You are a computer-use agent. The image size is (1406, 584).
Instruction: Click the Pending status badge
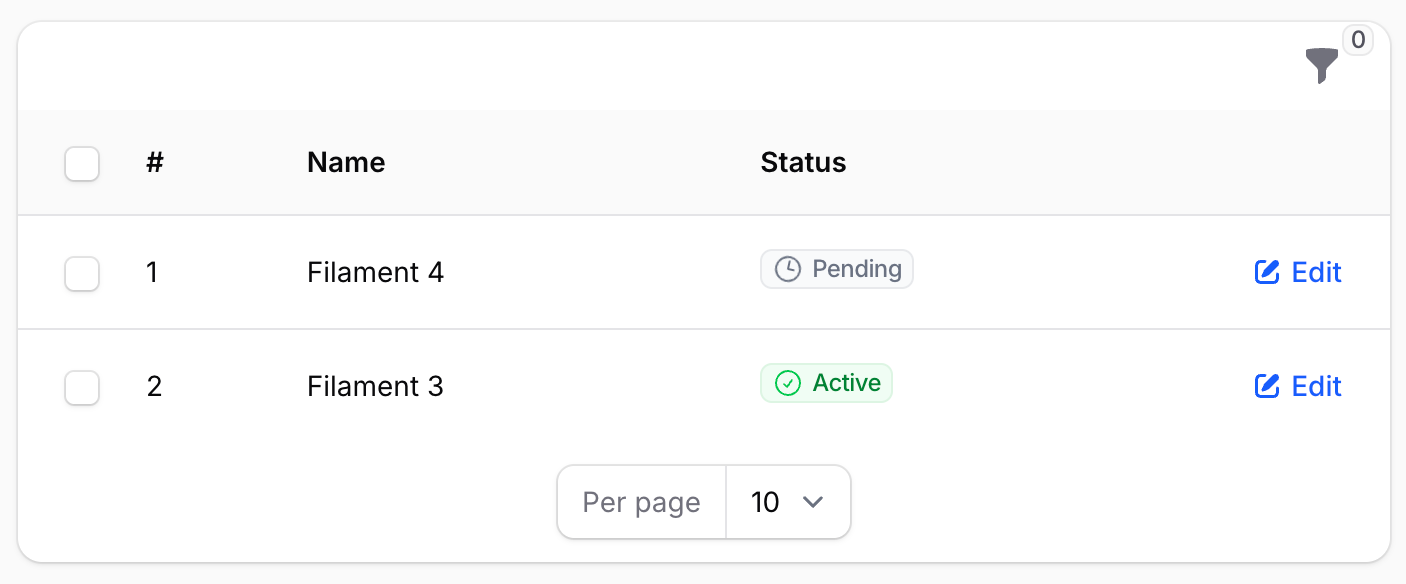tap(837, 269)
